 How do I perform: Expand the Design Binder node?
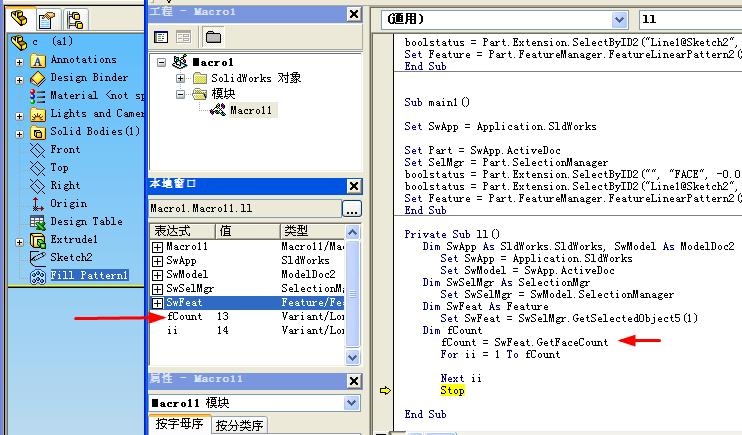(x=19, y=80)
